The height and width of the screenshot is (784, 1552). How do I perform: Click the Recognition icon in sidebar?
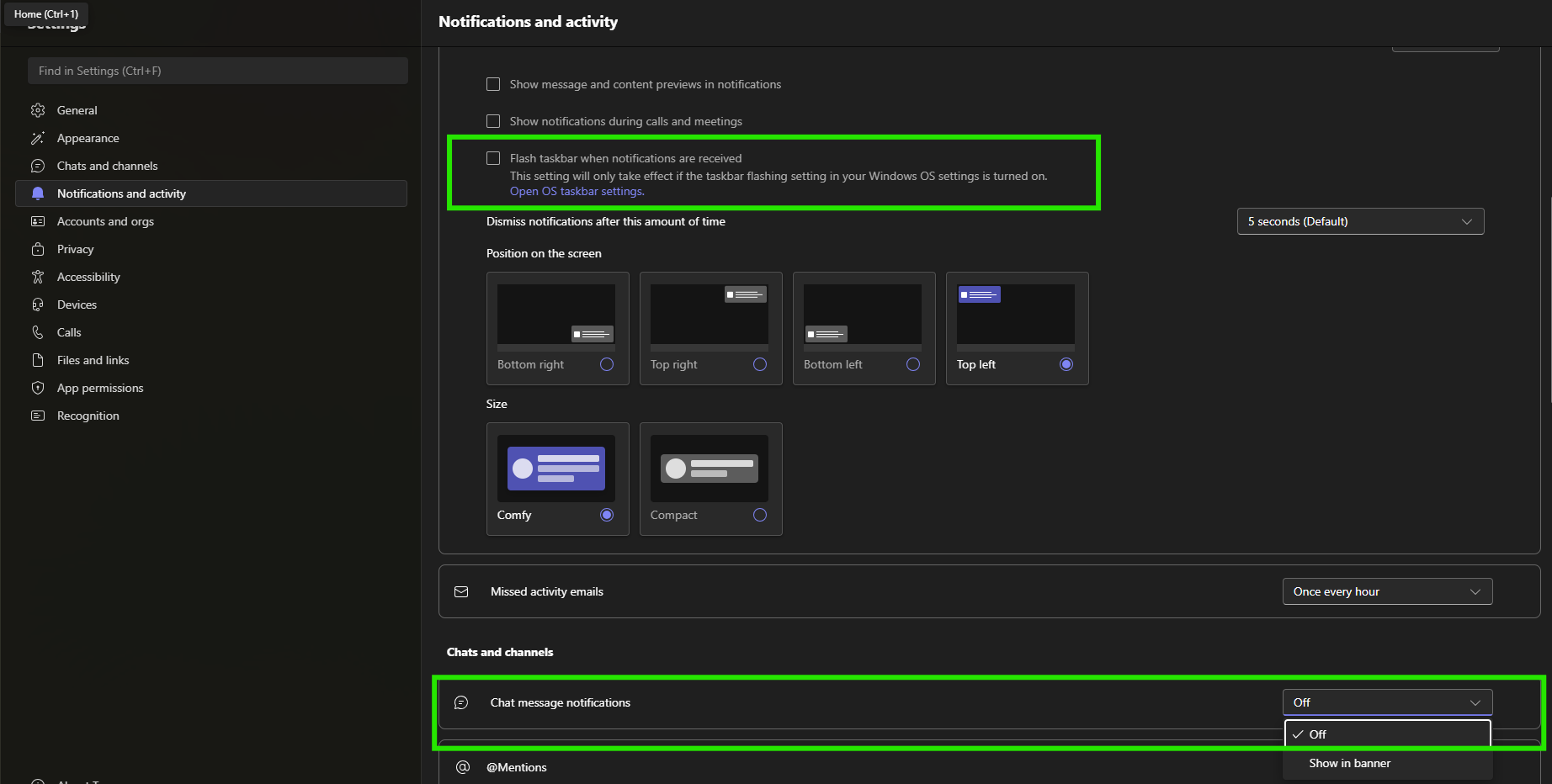pyautogui.click(x=38, y=416)
